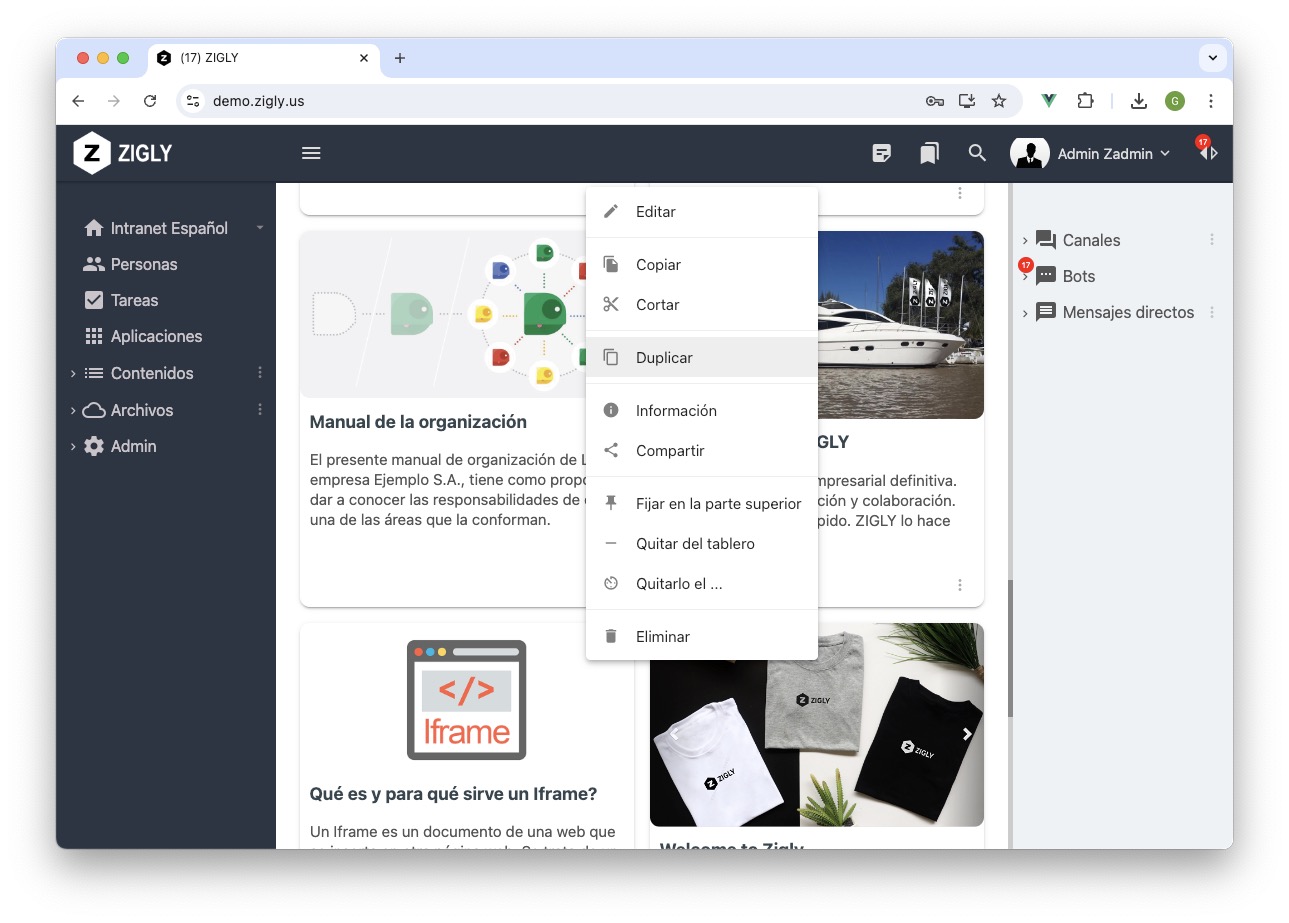The width and height of the screenshot is (1289, 923).
Task: Select the Quitarlo el ... menu entry
Action: pos(702,584)
